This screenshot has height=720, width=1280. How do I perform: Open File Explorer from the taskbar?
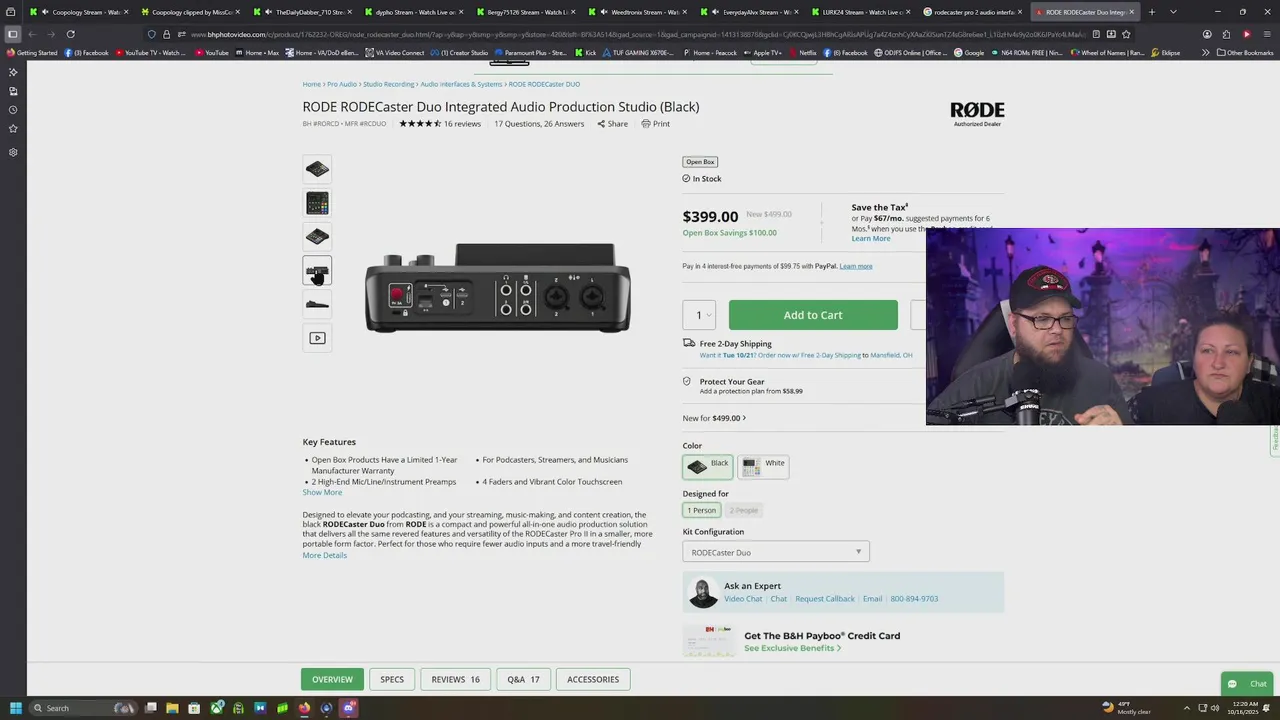[x=172, y=708]
